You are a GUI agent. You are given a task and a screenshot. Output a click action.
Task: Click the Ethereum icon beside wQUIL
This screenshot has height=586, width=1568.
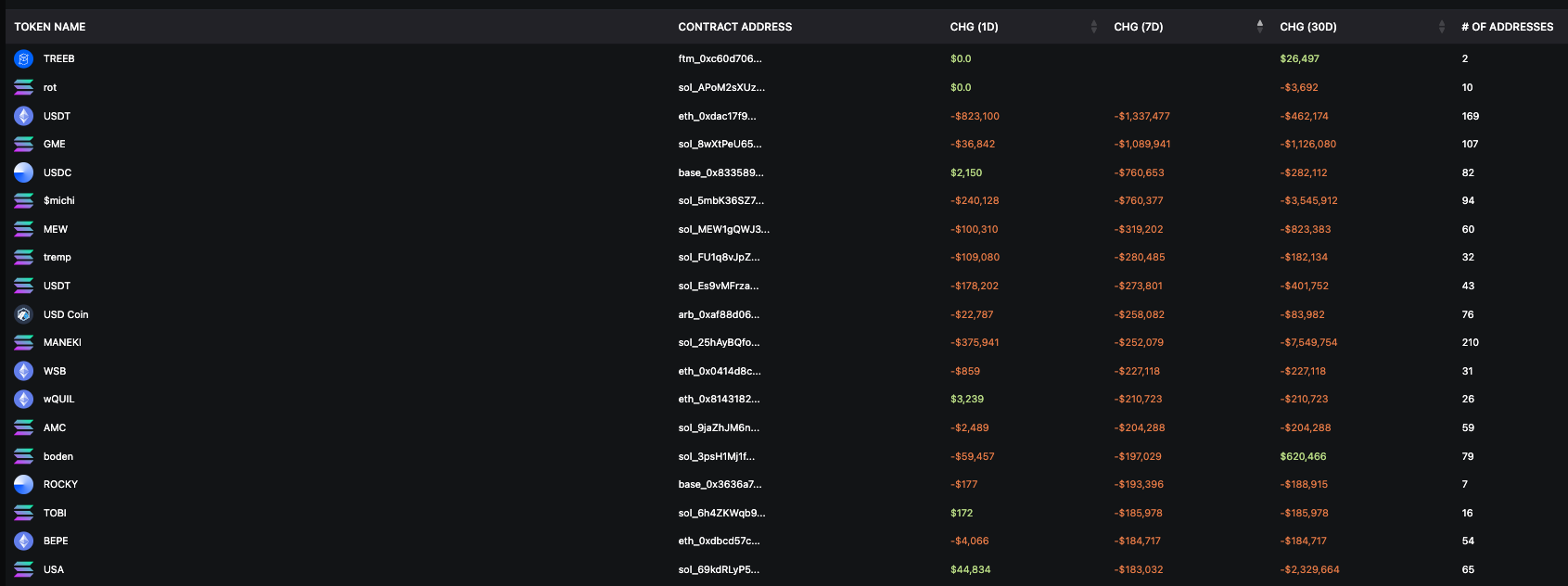click(24, 399)
